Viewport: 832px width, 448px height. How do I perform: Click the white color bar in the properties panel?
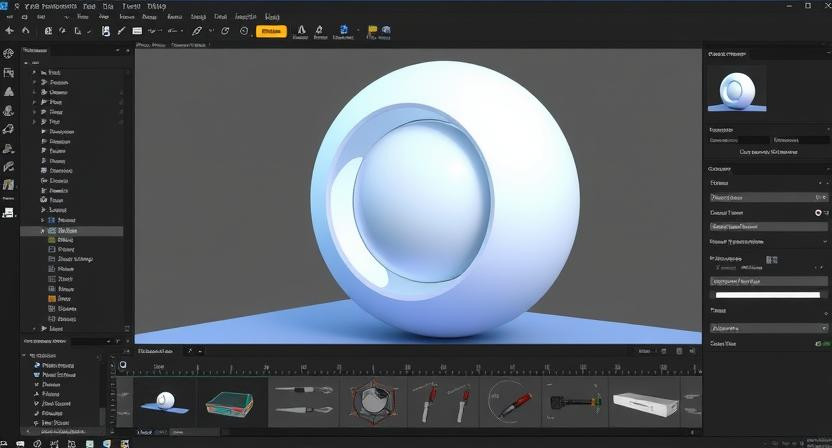coord(765,295)
